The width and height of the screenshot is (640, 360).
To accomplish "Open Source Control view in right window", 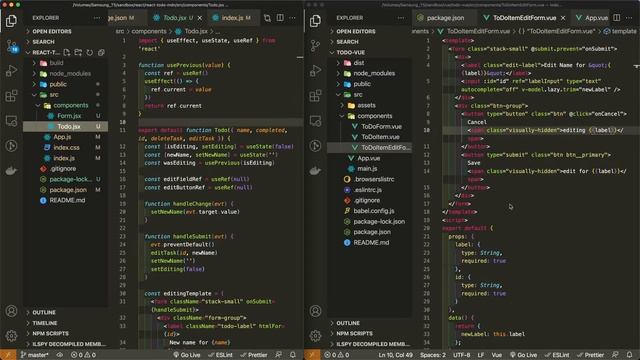I will click(x=315, y=46).
